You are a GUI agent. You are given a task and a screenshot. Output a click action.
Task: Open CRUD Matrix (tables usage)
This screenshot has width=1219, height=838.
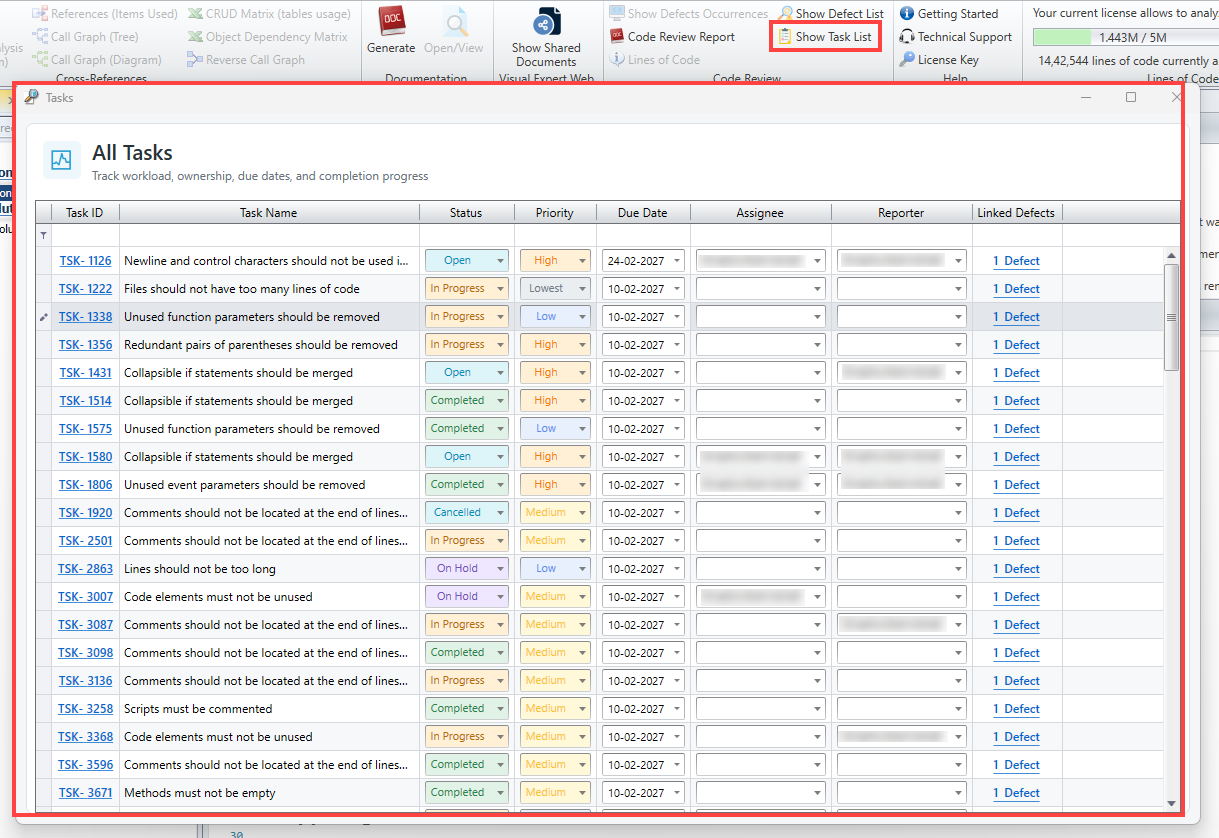pos(269,14)
